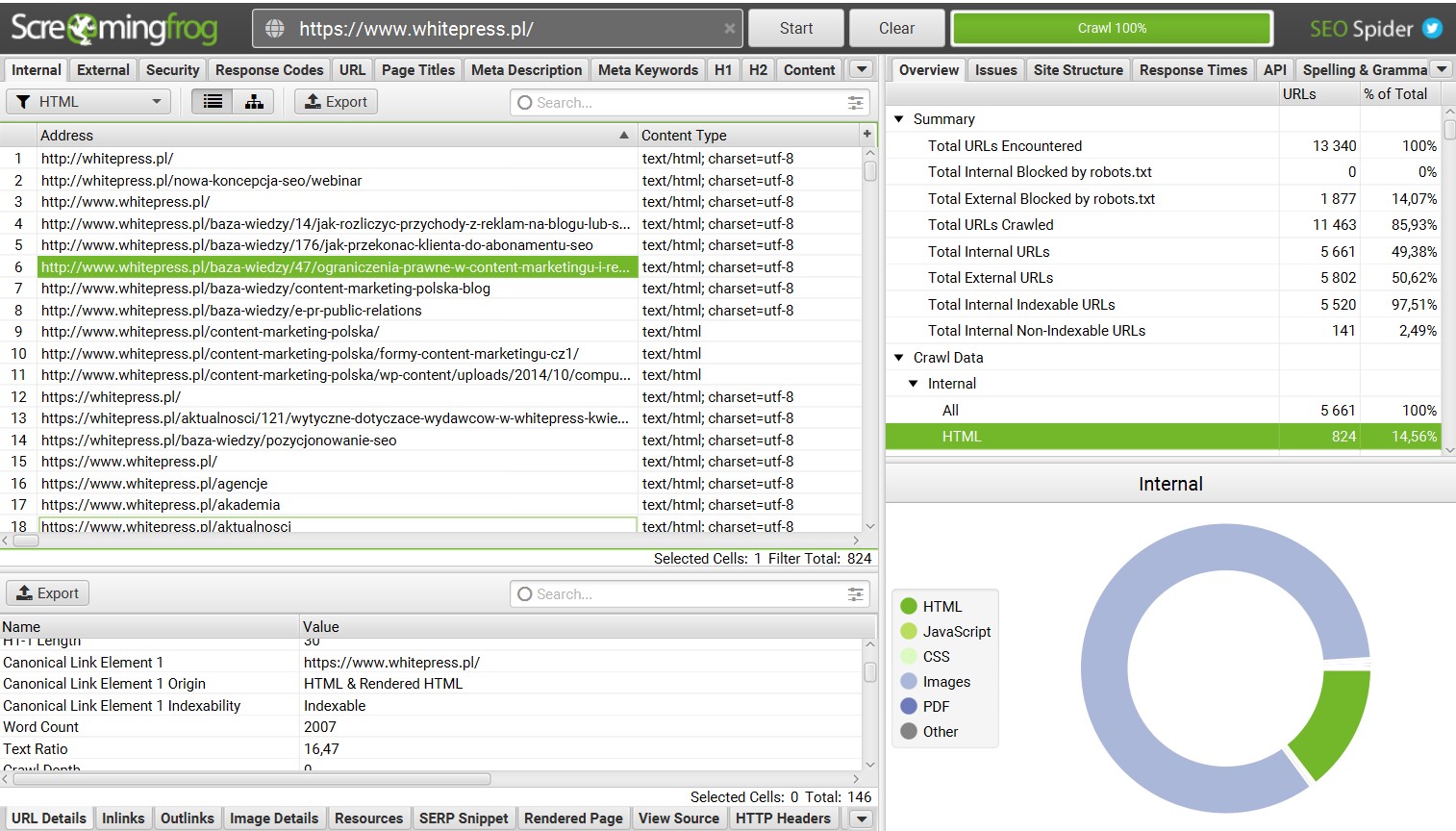The width and height of the screenshot is (1456, 831).
Task: Add a column with plus icon
Action: click(867, 135)
